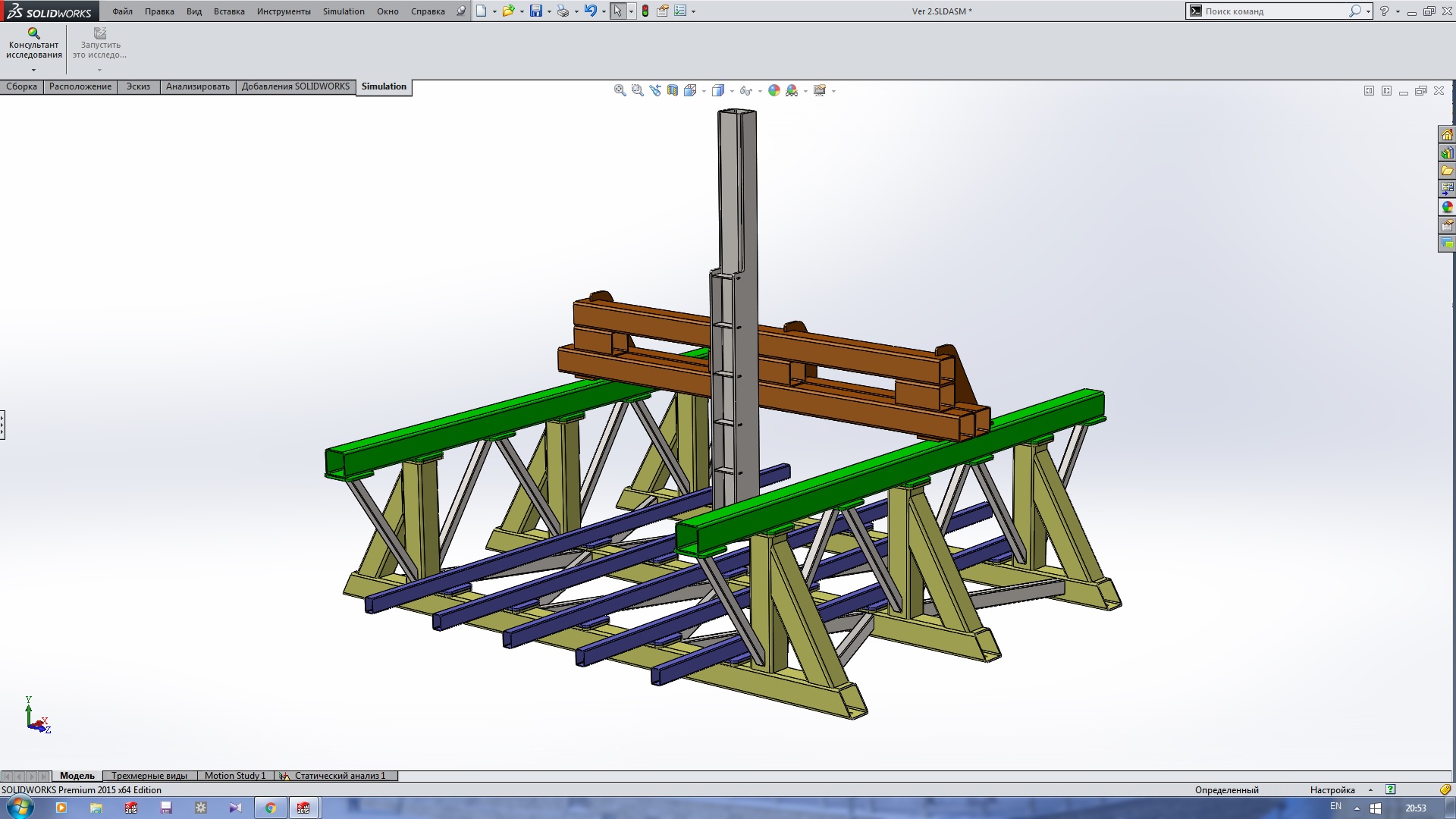Open File Explorer in the task pane
This screenshot has height=819, width=1456.
(x=1447, y=171)
